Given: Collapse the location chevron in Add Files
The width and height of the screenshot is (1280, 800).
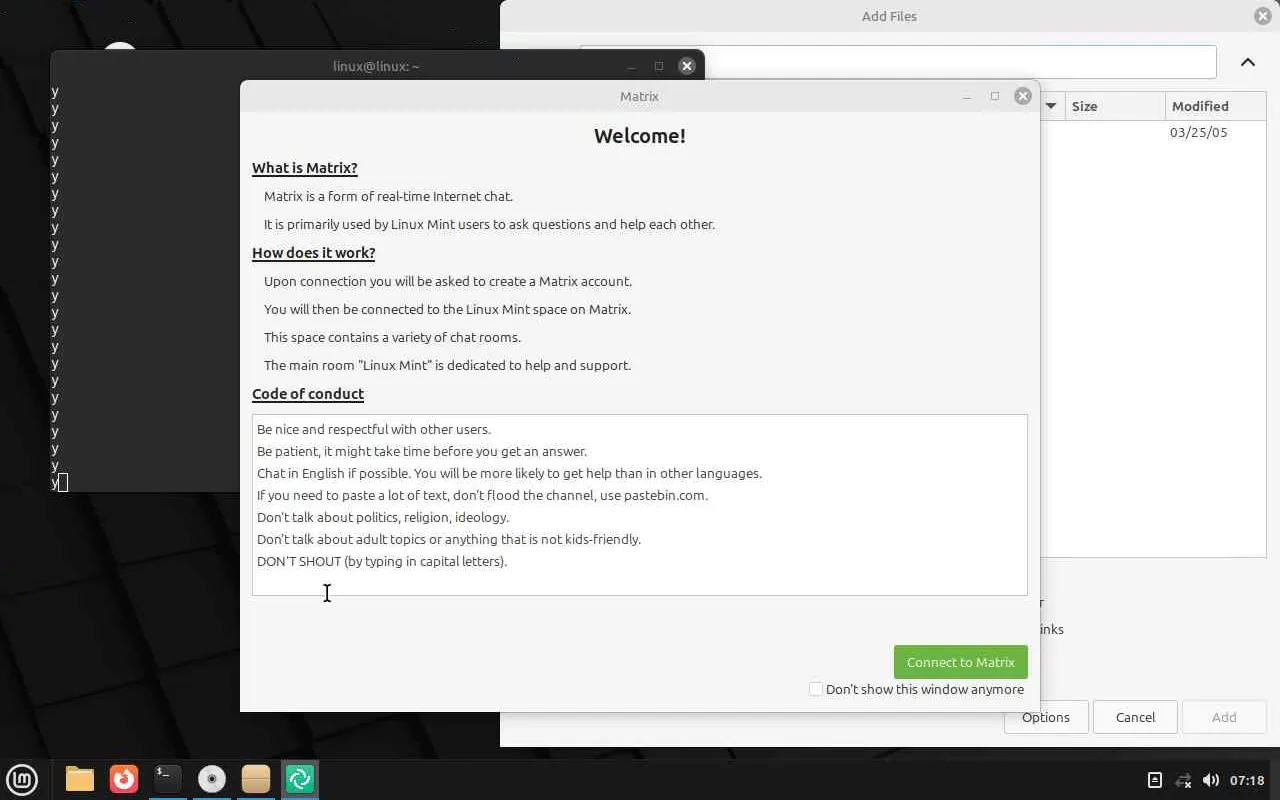Looking at the screenshot, I should 1248,62.
